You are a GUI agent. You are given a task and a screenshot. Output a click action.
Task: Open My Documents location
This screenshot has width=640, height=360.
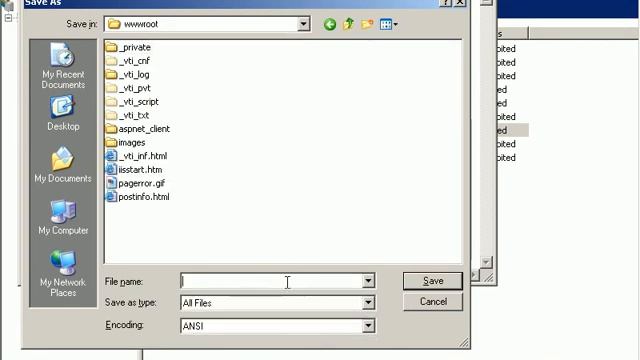(63, 165)
